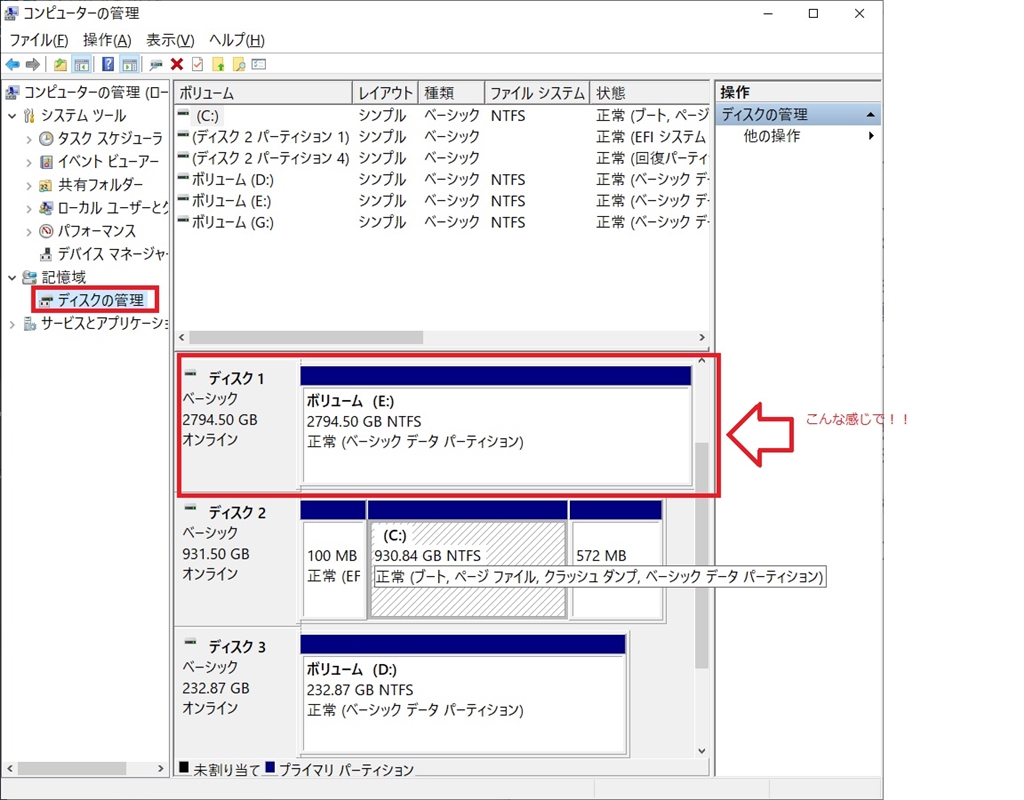Click the disk view scroll down arrow
This screenshot has height=800, width=1024.
coord(702,751)
